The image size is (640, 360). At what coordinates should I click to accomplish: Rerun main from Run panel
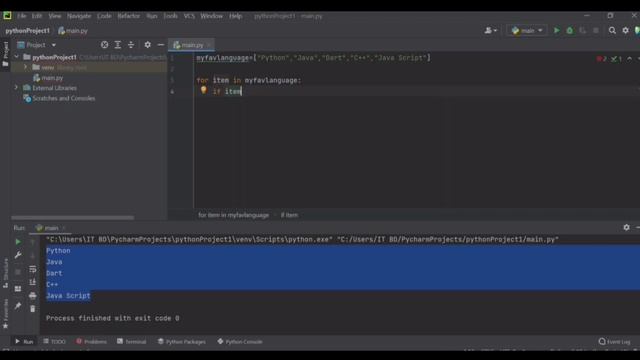(18, 242)
